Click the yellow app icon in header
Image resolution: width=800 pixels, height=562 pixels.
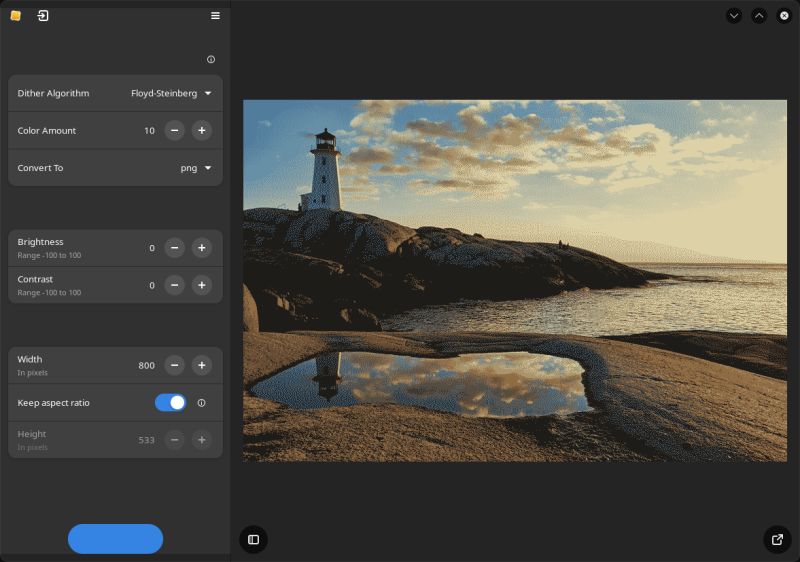(x=16, y=16)
